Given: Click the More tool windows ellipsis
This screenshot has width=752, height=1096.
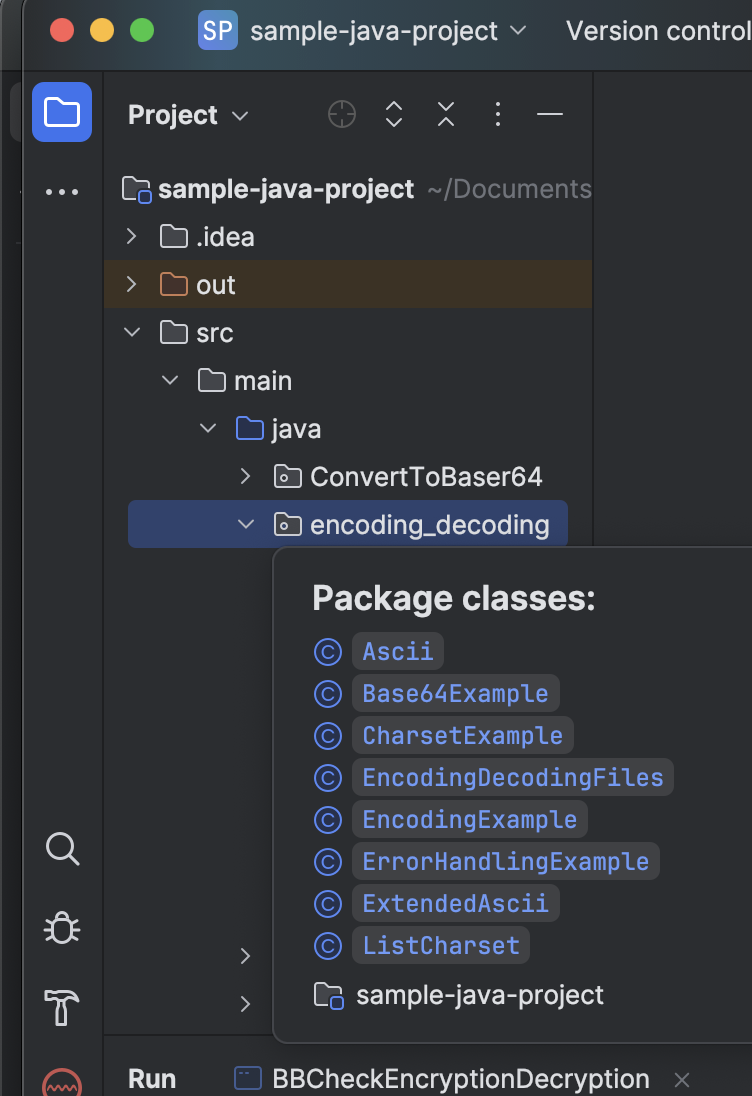Looking at the screenshot, I should point(62,192).
